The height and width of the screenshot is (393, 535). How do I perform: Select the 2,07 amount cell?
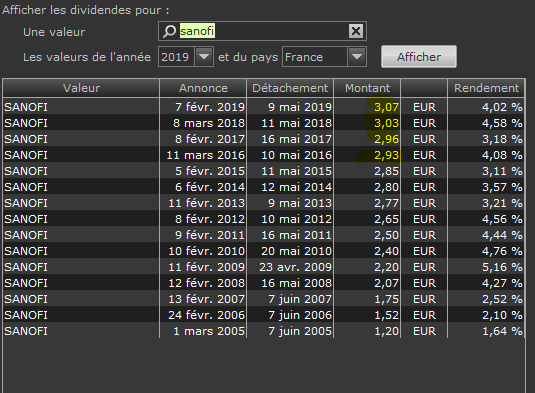[367, 283]
